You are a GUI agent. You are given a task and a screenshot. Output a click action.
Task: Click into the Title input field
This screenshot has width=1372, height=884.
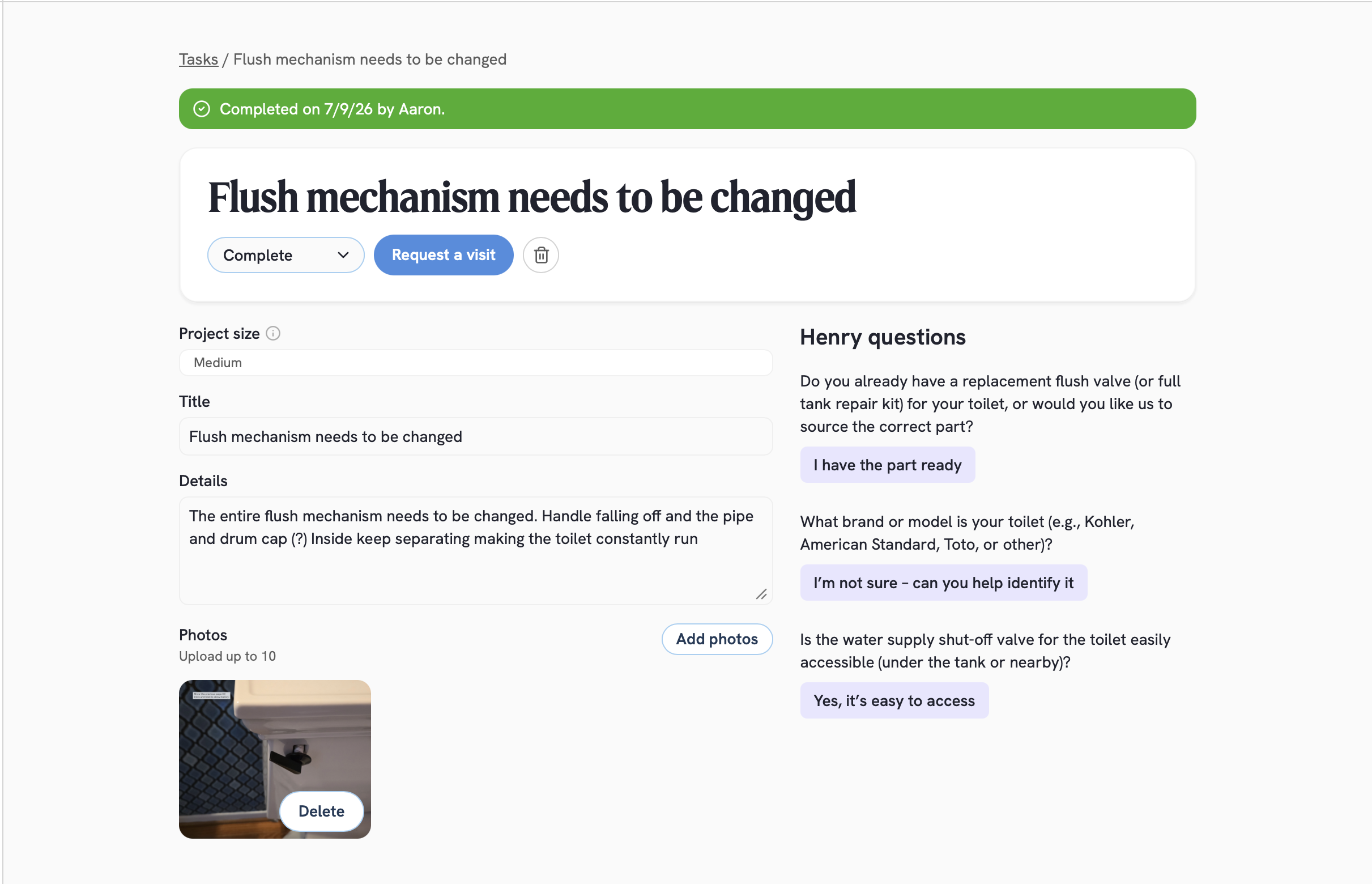[476, 436]
